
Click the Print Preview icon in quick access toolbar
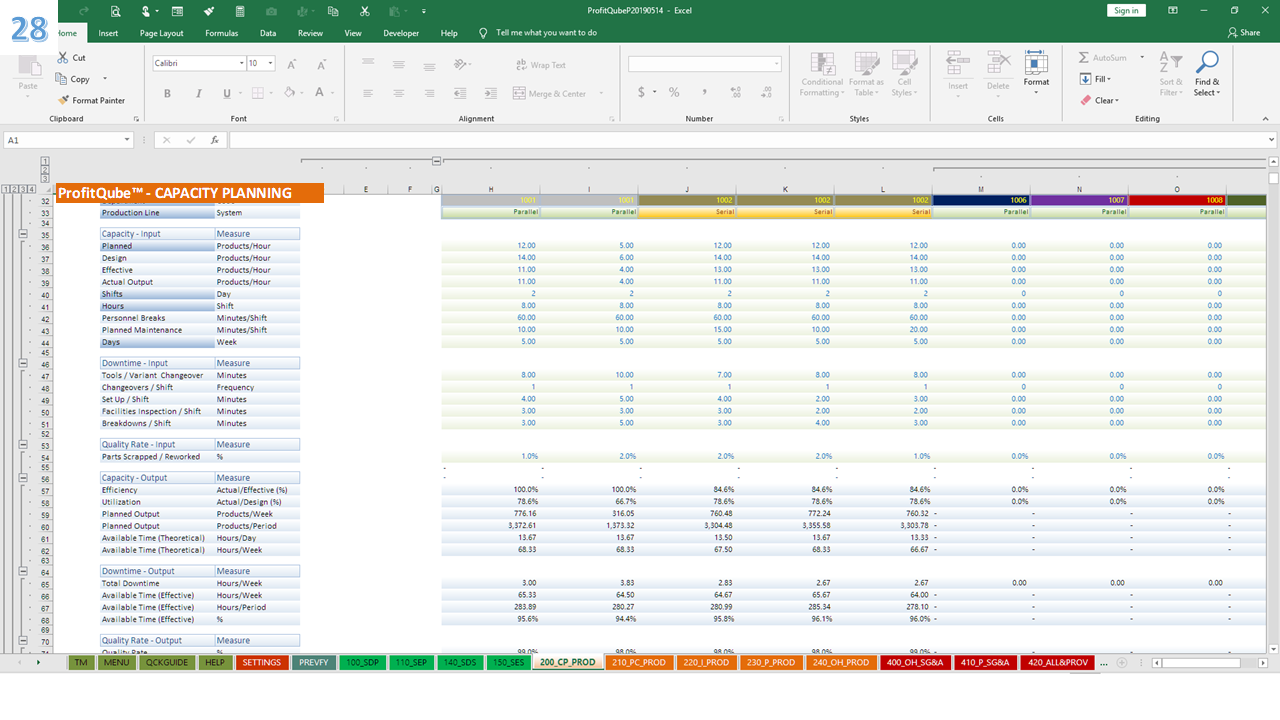coord(116,10)
